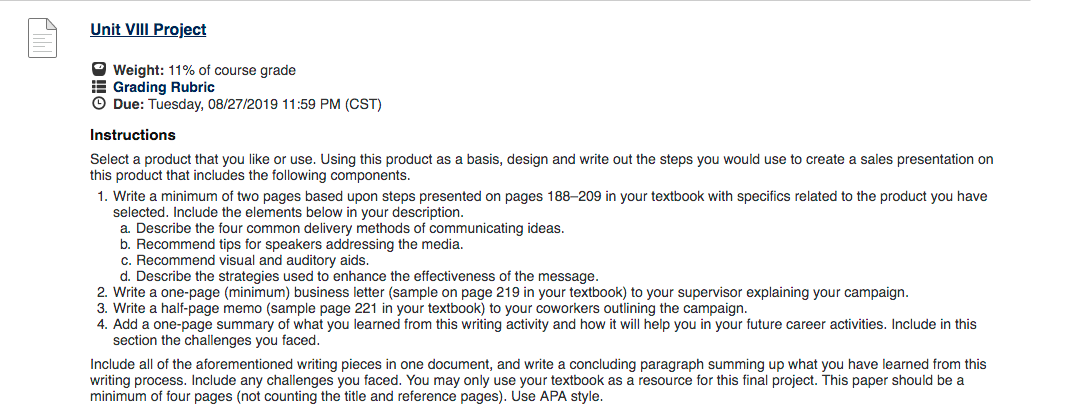
Task: Click the weight scale icon
Action: point(98,70)
